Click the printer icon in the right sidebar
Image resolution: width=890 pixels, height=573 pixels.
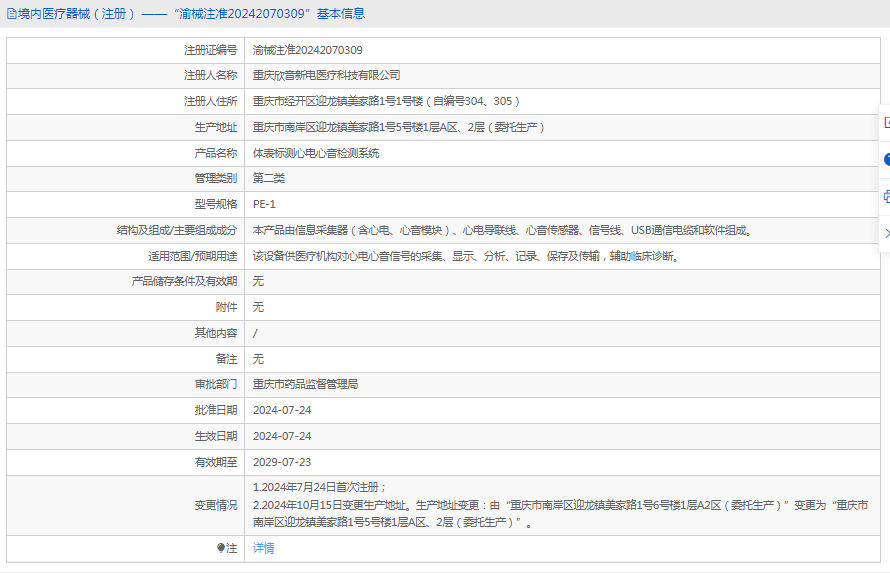point(887,197)
